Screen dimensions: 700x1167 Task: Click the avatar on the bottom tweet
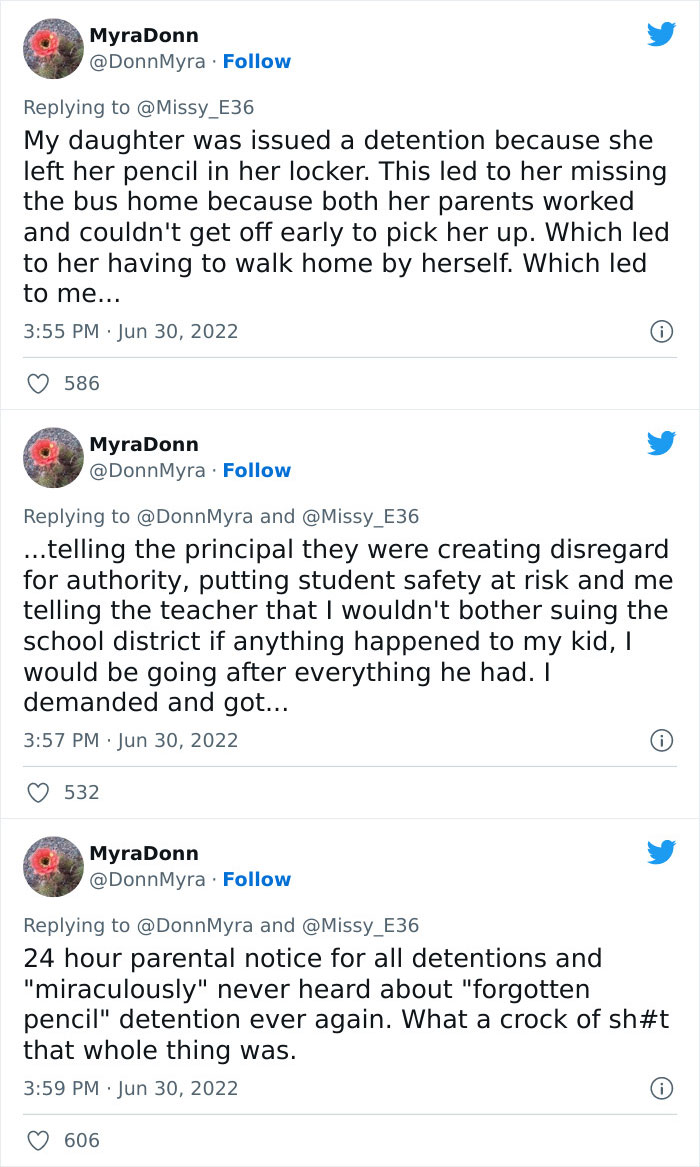[52, 865]
